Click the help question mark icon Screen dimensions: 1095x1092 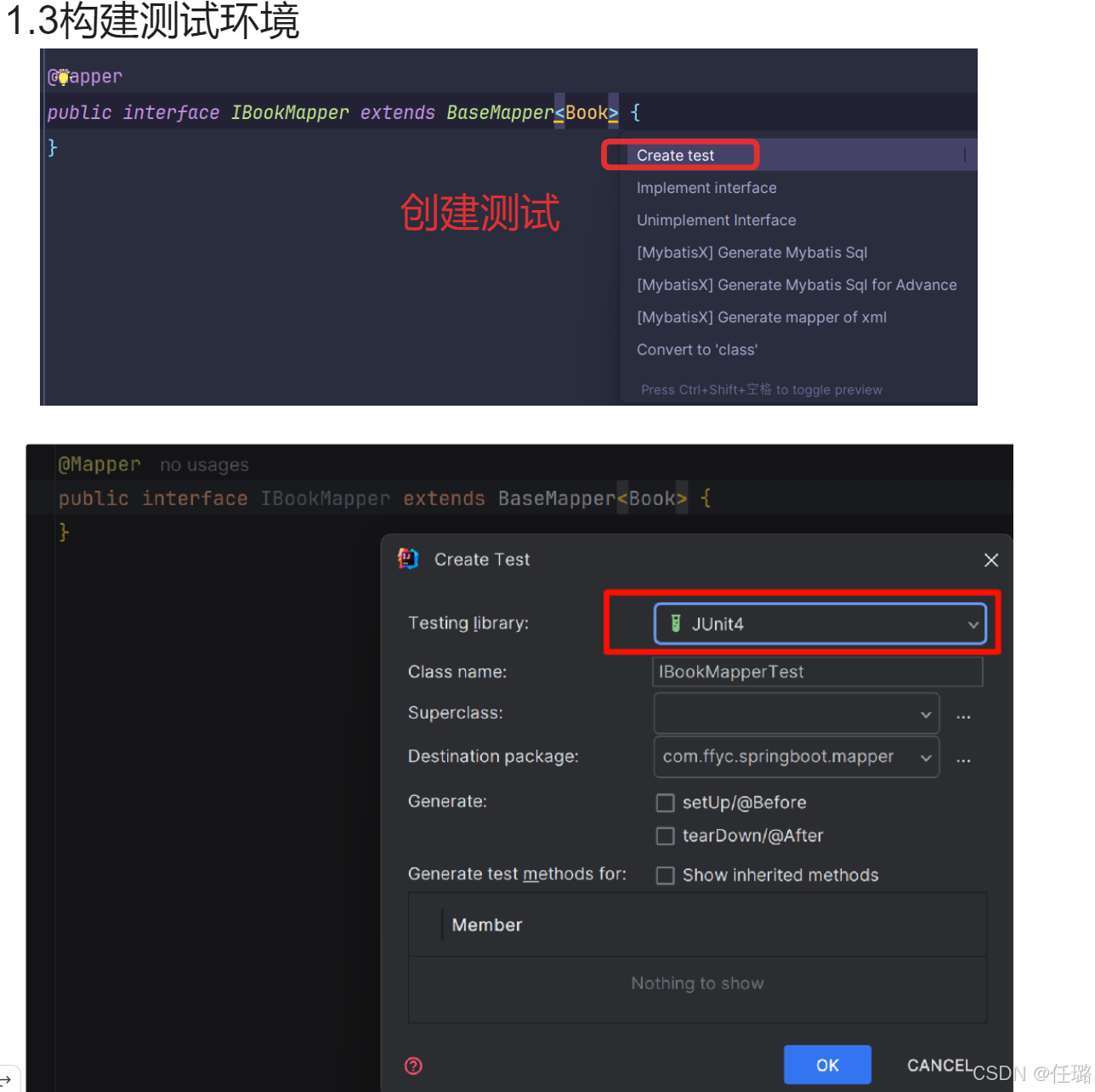[x=414, y=1066]
